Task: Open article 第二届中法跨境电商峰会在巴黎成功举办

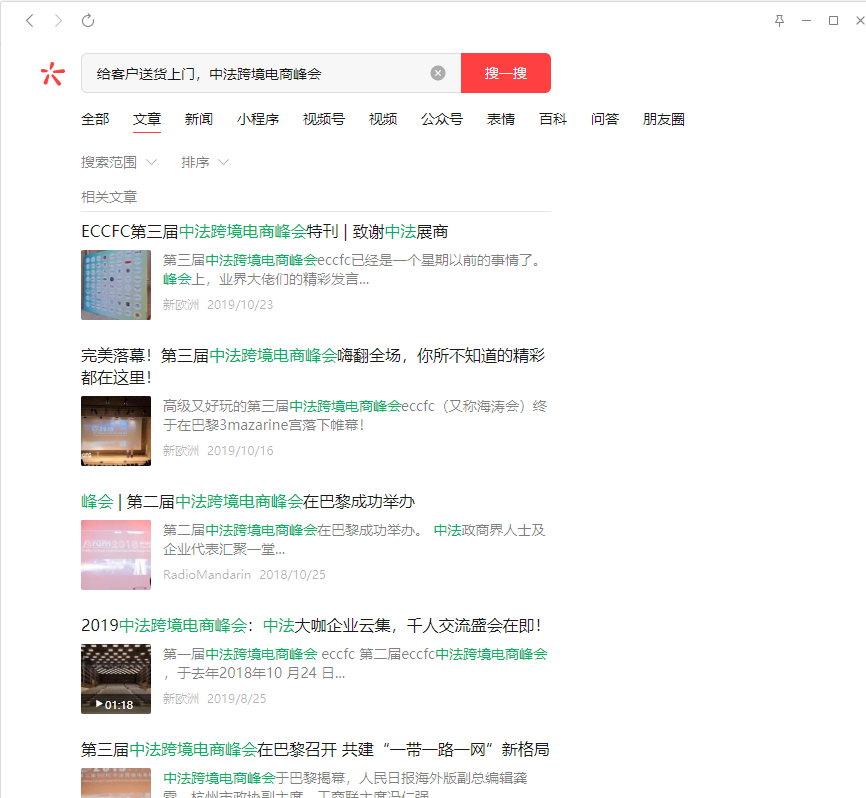Action: coord(248,501)
